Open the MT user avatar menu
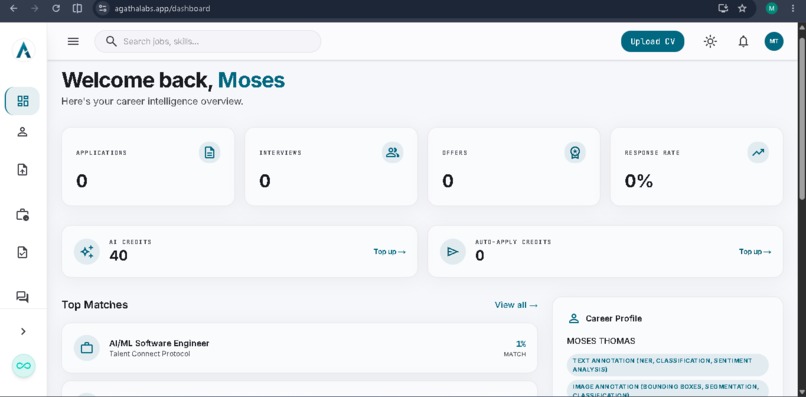806x397 pixels. tap(774, 42)
